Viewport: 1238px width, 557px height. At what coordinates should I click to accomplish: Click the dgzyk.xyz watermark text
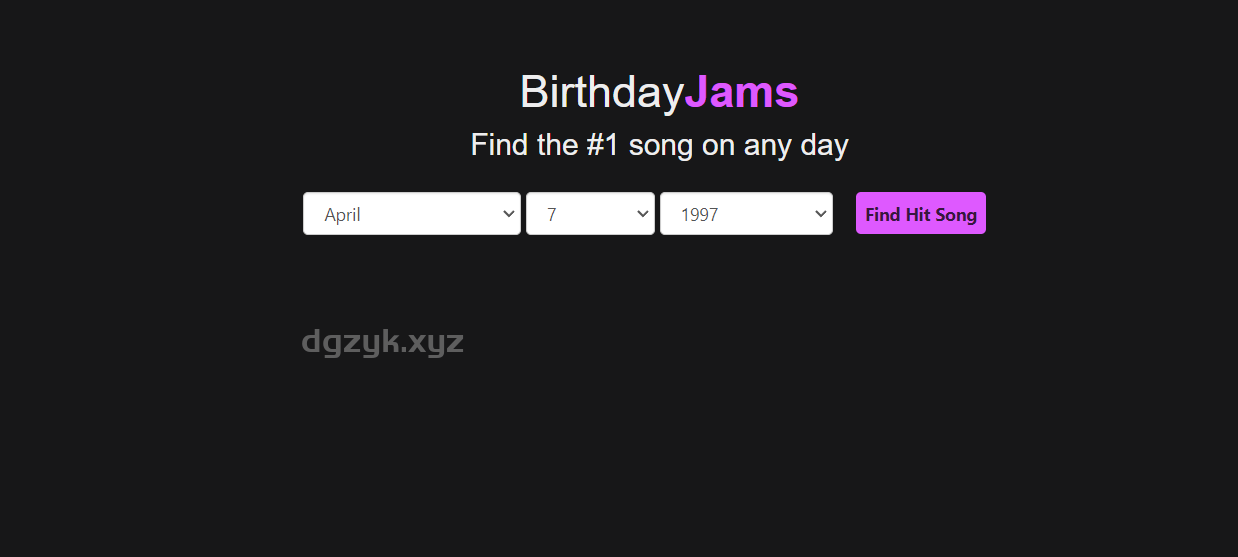point(383,342)
